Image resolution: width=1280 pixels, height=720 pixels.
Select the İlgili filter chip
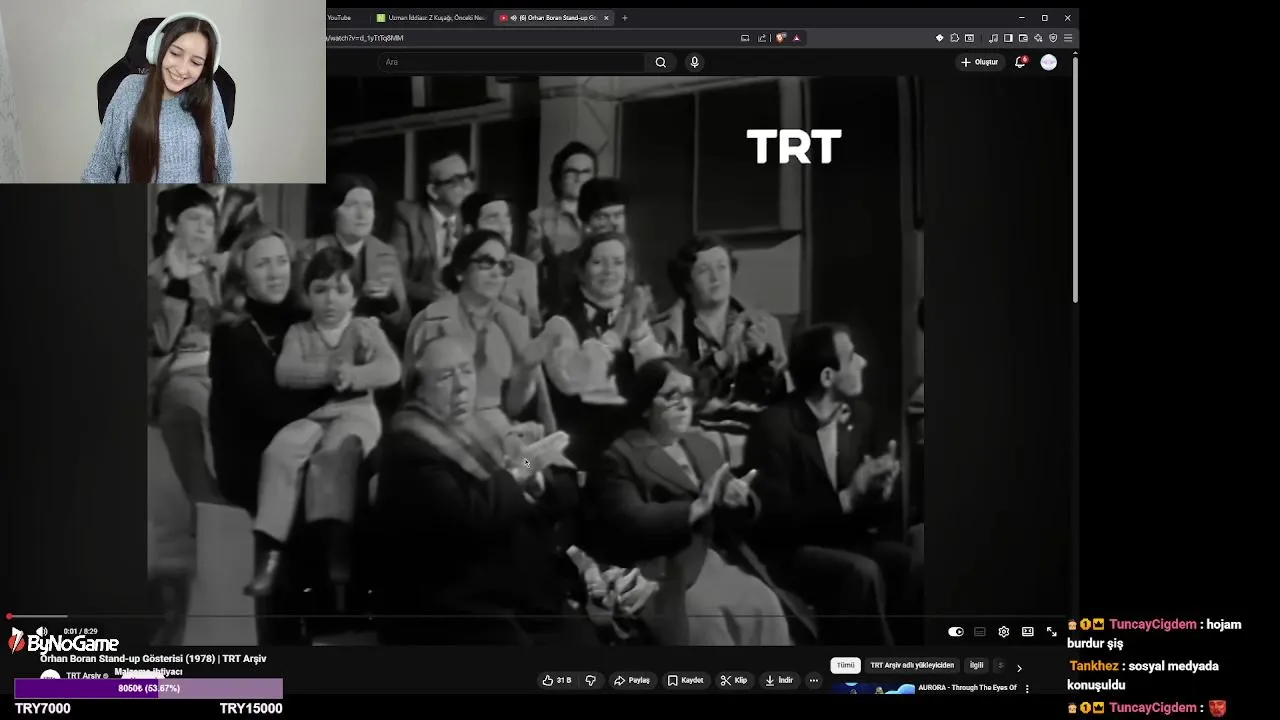coord(976,665)
